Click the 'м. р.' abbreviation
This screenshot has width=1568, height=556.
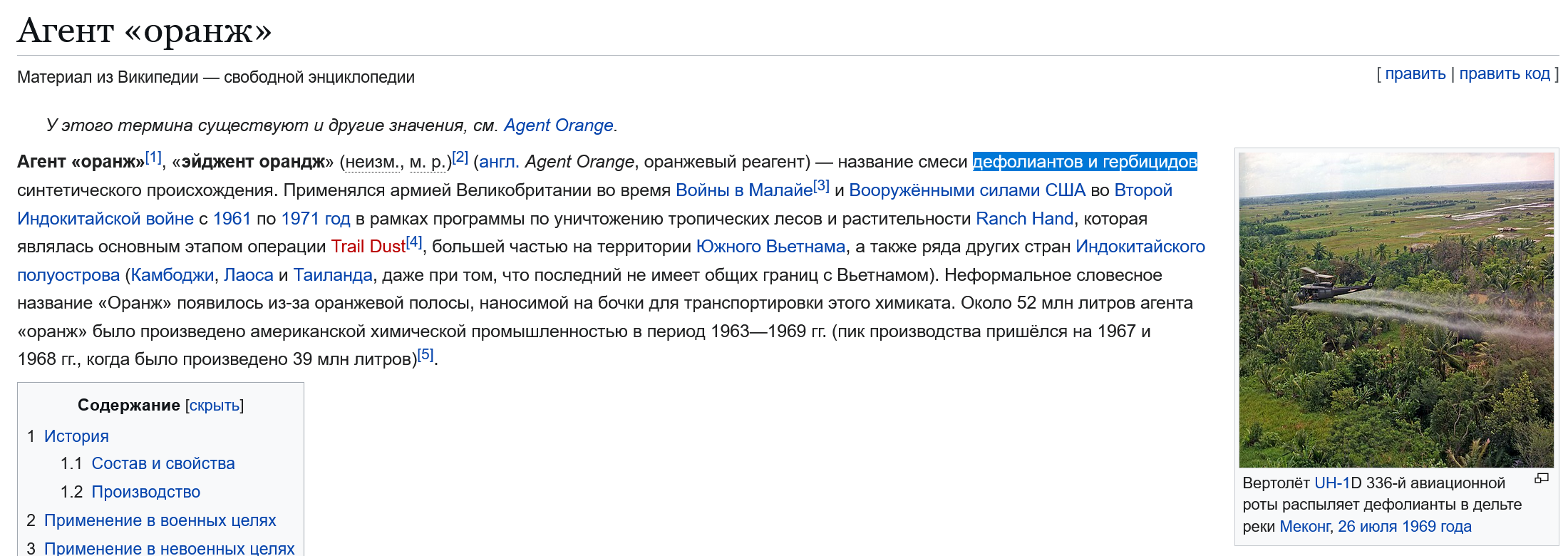click(427, 163)
